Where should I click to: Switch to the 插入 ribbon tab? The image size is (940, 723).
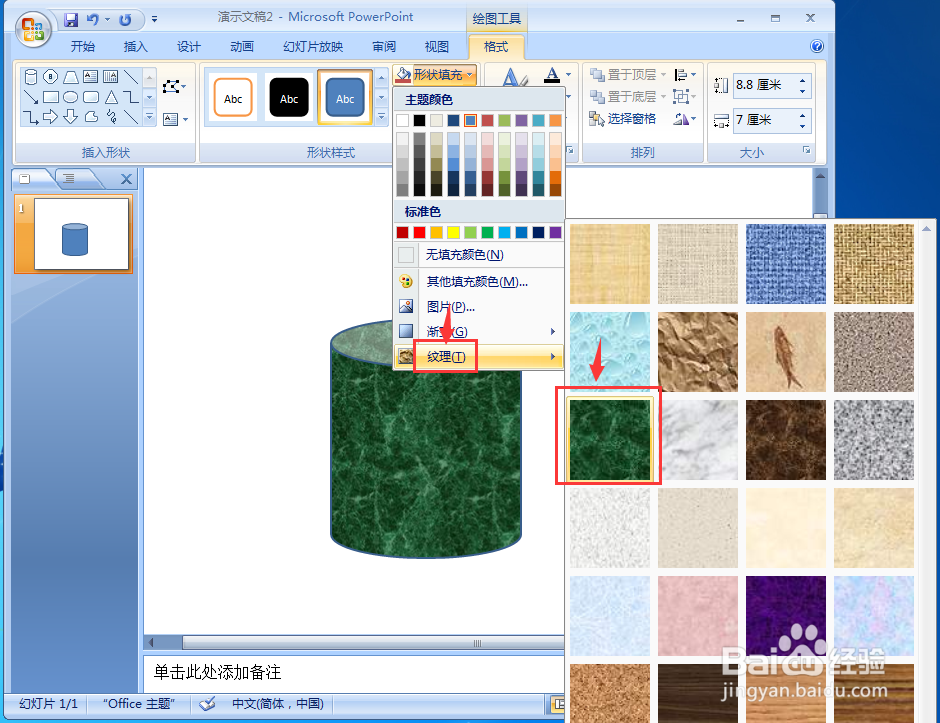(135, 46)
